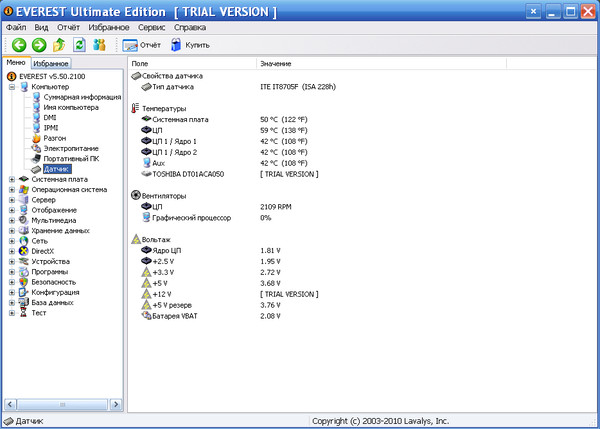
Task: Select Суммарная информация tree item
Action: 82,97
